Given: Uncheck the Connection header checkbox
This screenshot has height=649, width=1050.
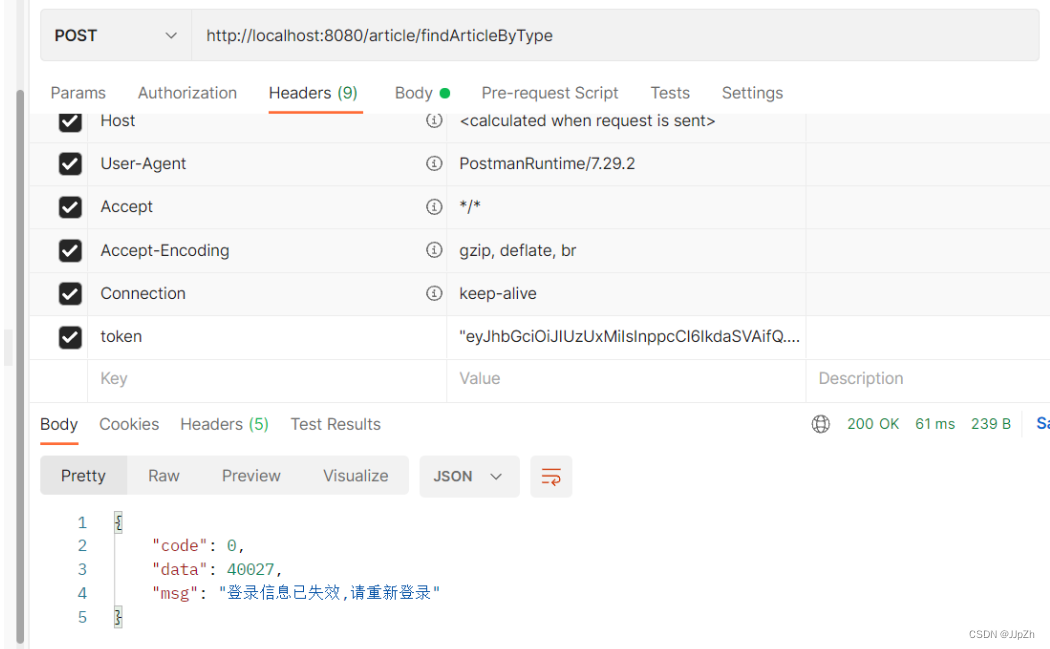Looking at the screenshot, I should coord(70,293).
